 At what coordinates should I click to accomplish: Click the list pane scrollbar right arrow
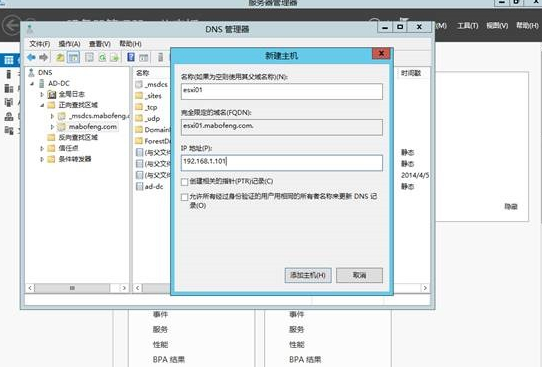click(x=425, y=288)
